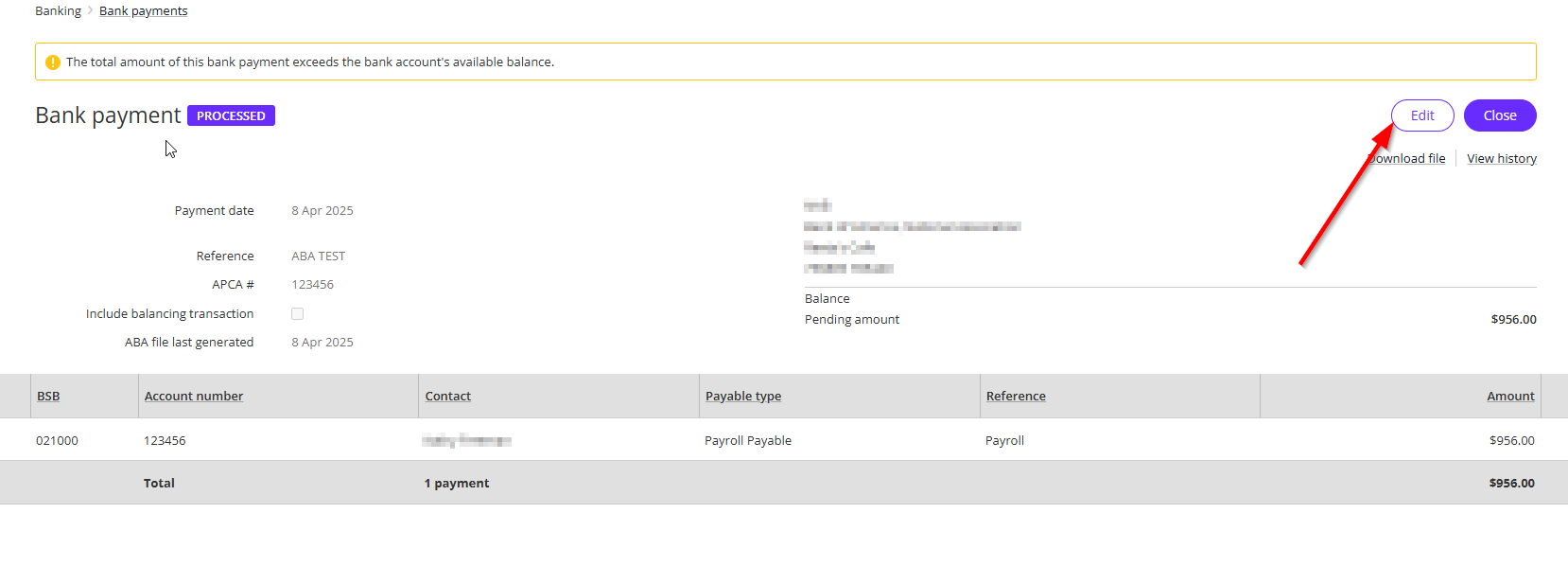Click the $956.00 Pending amount value
The image size is (1568, 566).
(1513, 320)
